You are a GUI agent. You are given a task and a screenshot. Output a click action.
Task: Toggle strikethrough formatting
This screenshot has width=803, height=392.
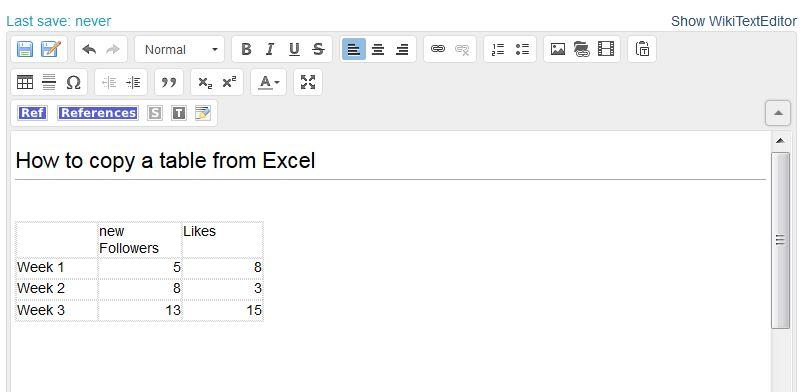318,49
